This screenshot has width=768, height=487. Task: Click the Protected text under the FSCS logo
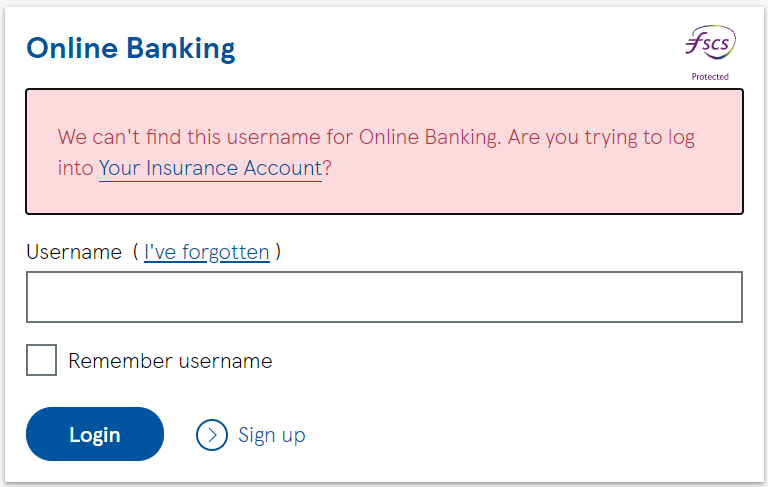pyautogui.click(x=710, y=76)
